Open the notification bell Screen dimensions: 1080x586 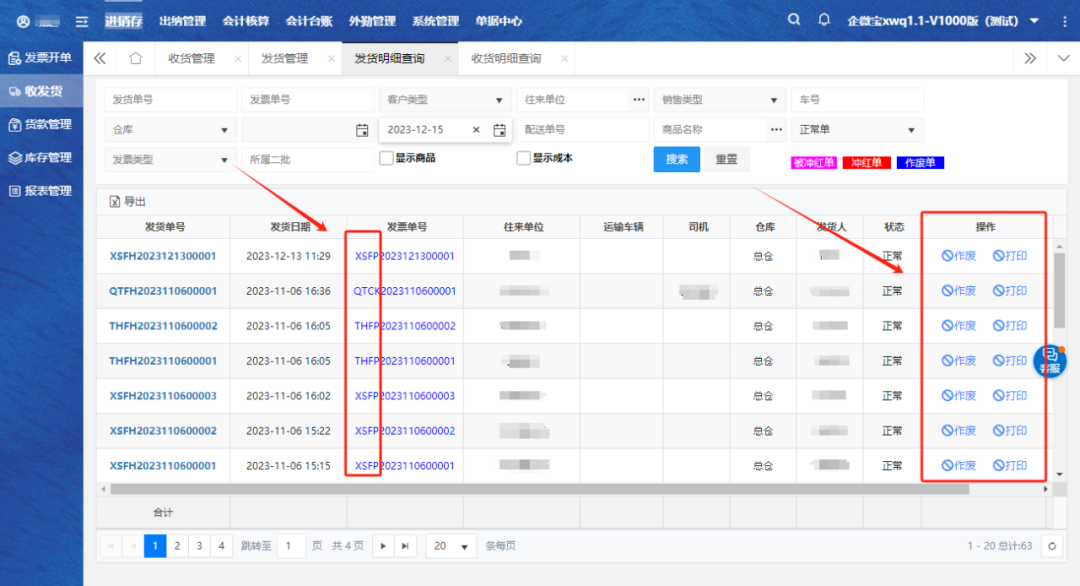click(x=824, y=20)
